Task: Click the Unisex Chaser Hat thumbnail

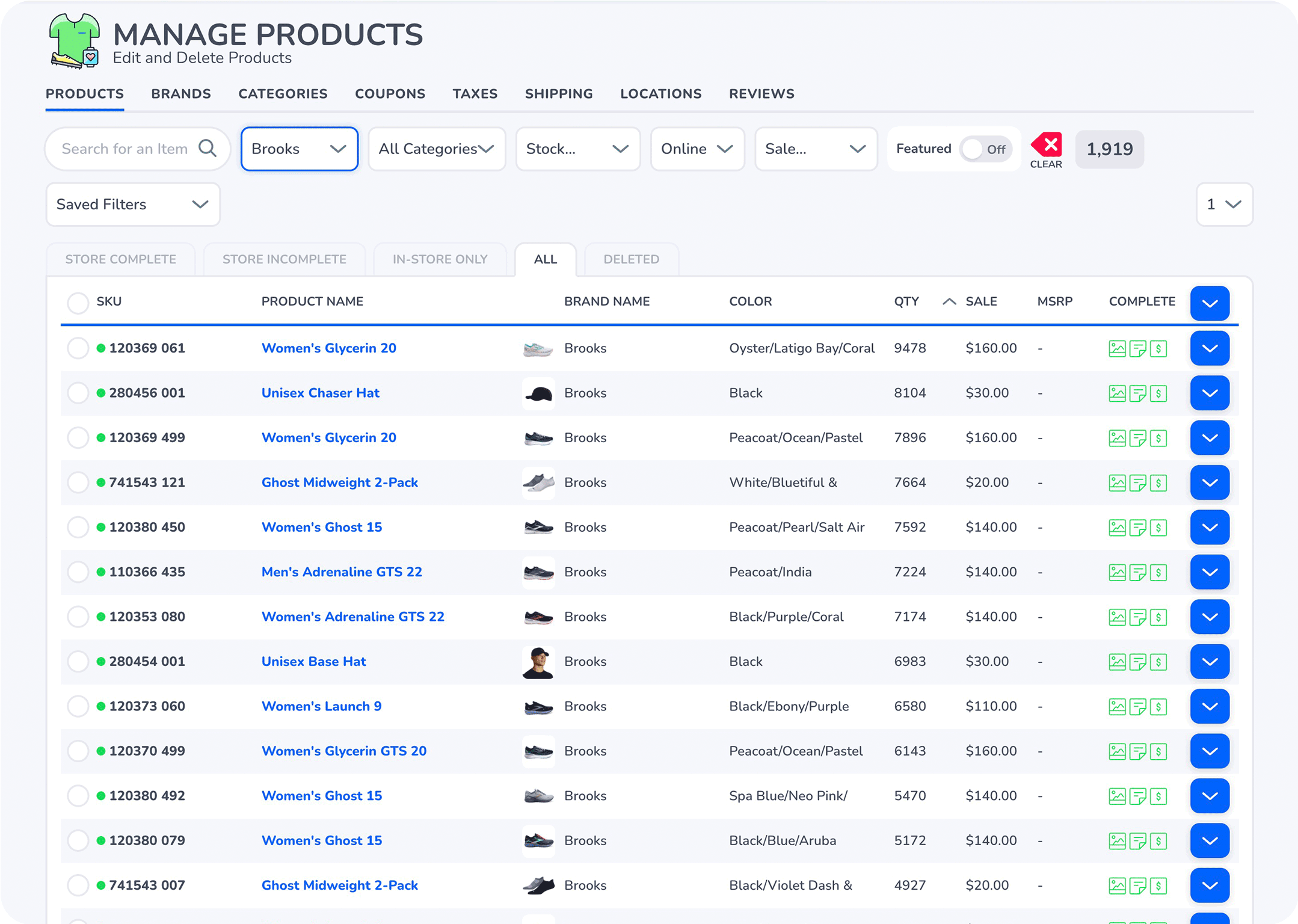Action: [538, 393]
